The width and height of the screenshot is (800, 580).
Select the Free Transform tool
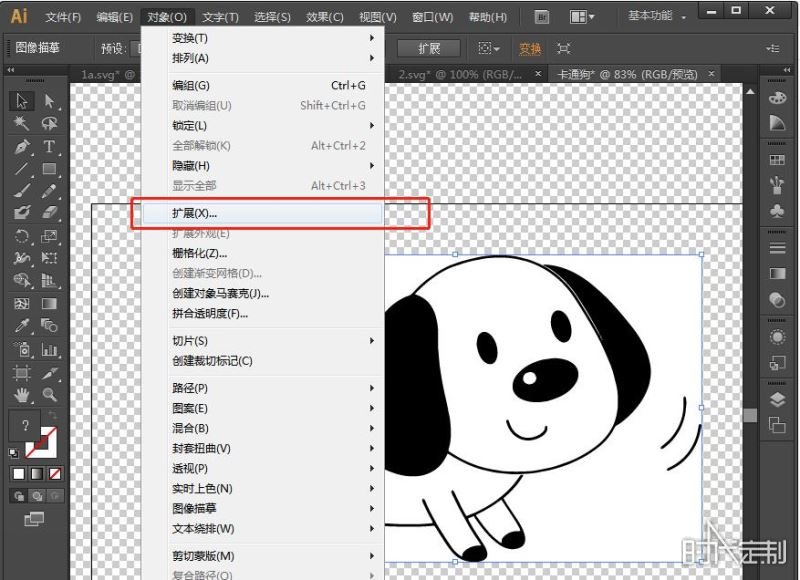(x=49, y=258)
